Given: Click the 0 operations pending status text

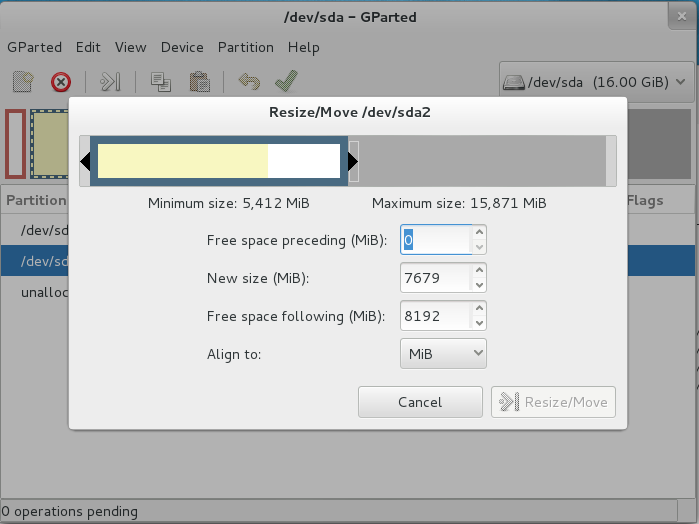Looking at the screenshot, I should coord(70,511).
